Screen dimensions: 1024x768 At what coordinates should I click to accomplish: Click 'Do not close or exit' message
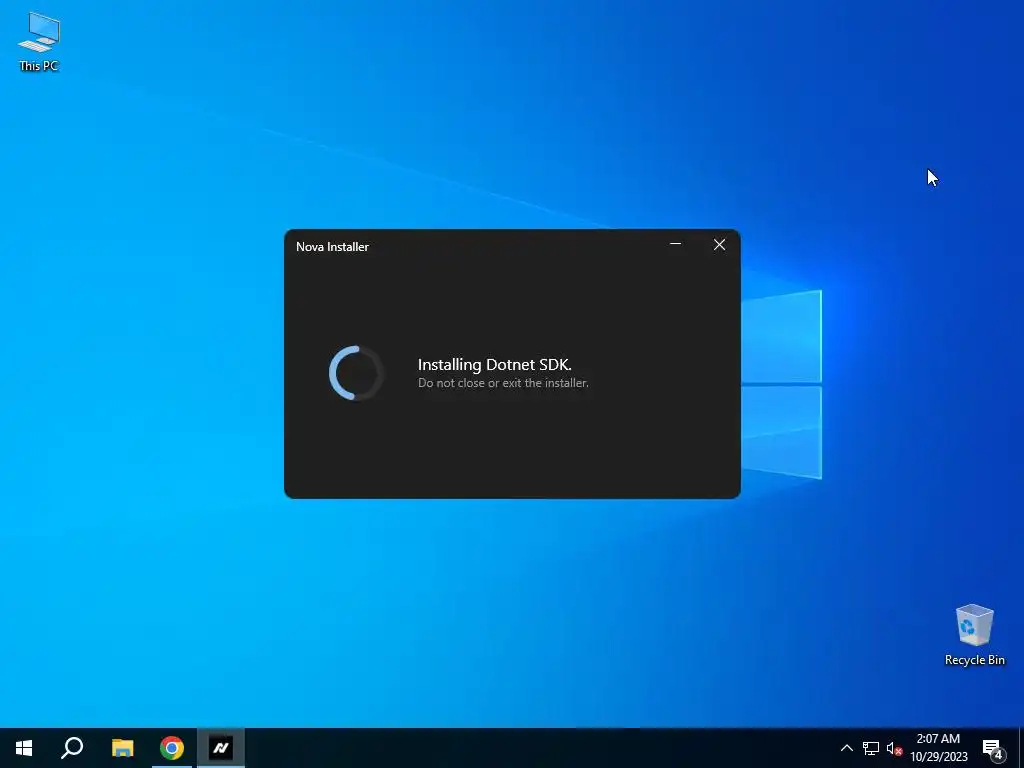click(503, 383)
